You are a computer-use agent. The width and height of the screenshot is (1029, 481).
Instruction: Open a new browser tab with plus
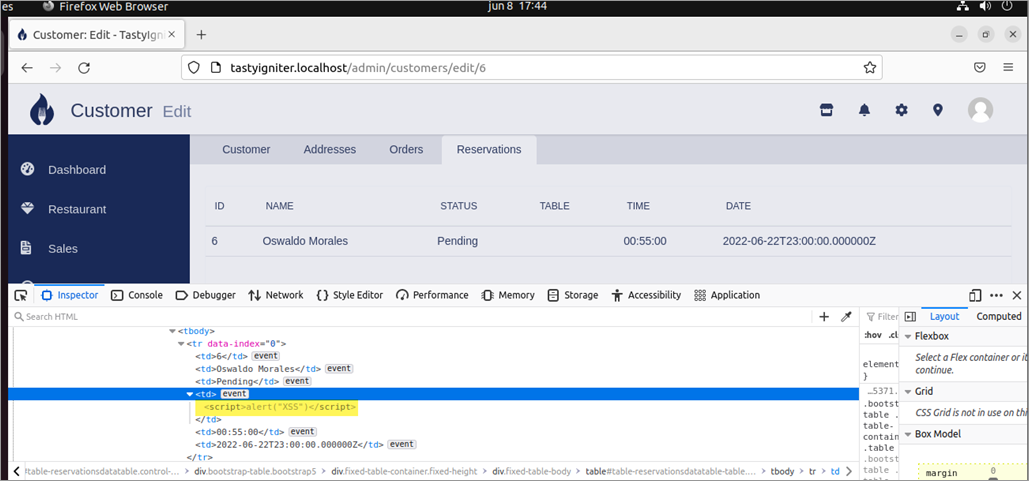tap(201, 35)
